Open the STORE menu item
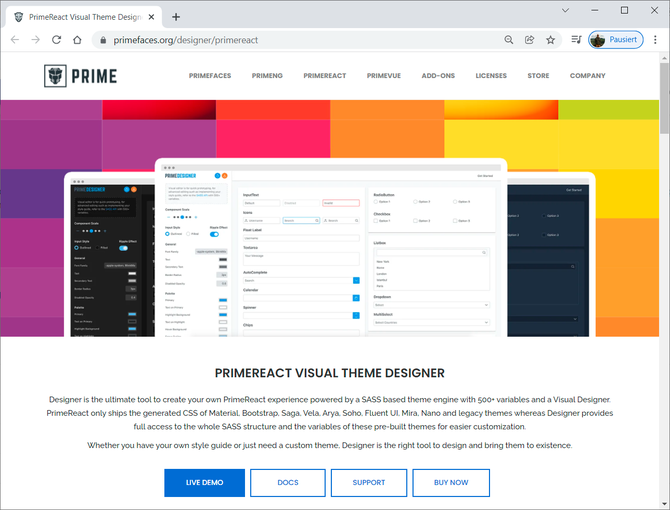The width and height of the screenshot is (670, 510). click(x=538, y=76)
